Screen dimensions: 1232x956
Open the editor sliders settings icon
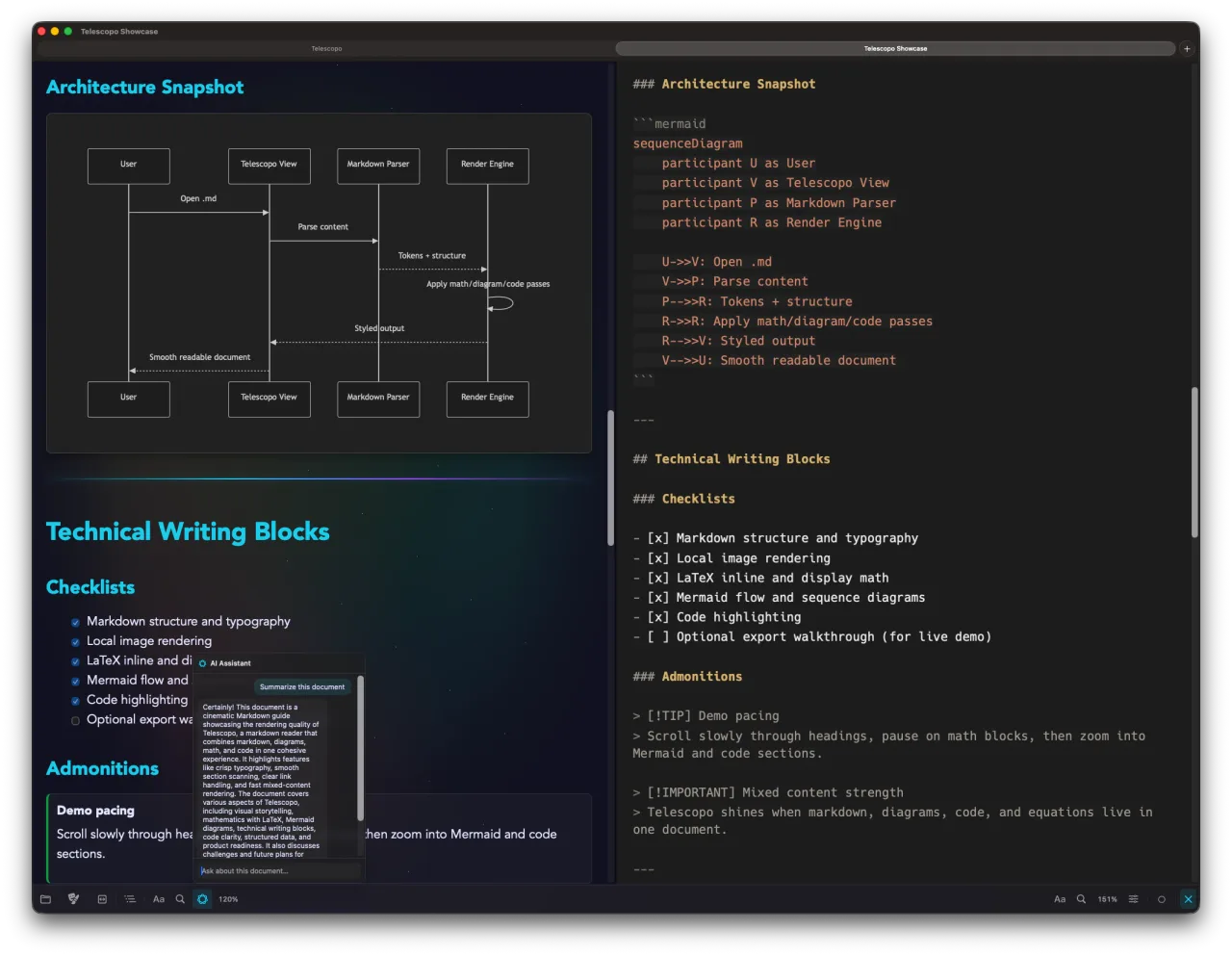pos(1134,899)
